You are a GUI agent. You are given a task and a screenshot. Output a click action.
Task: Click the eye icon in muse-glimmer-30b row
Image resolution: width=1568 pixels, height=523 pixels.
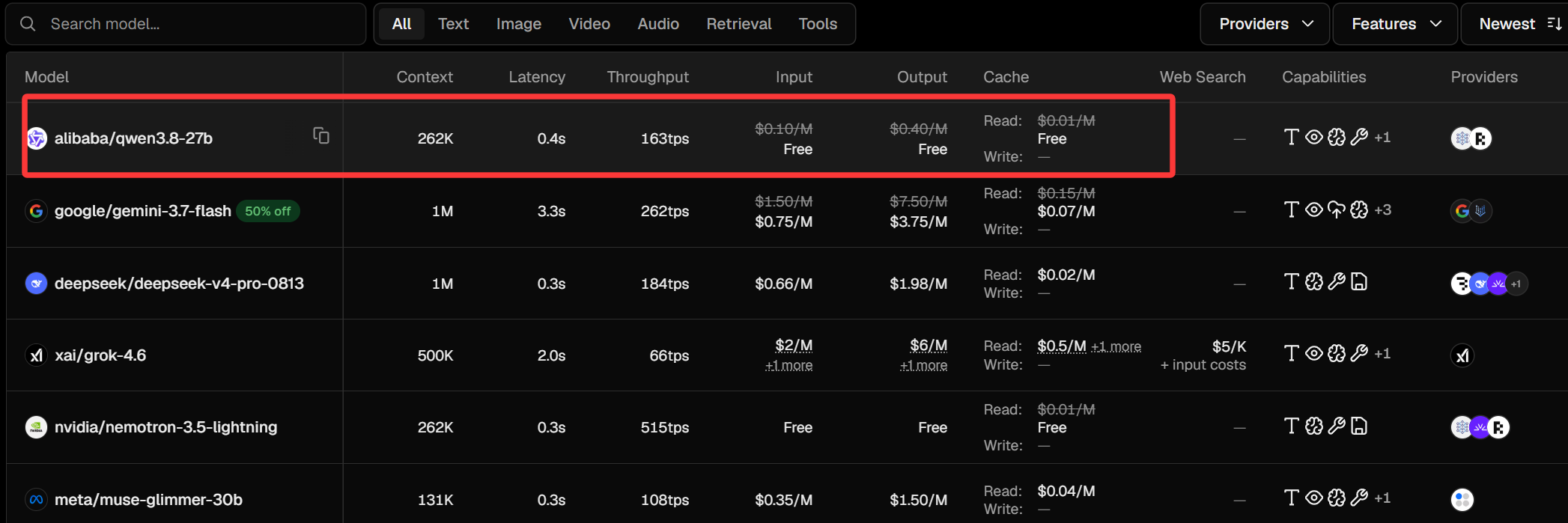tap(1313, 498)
